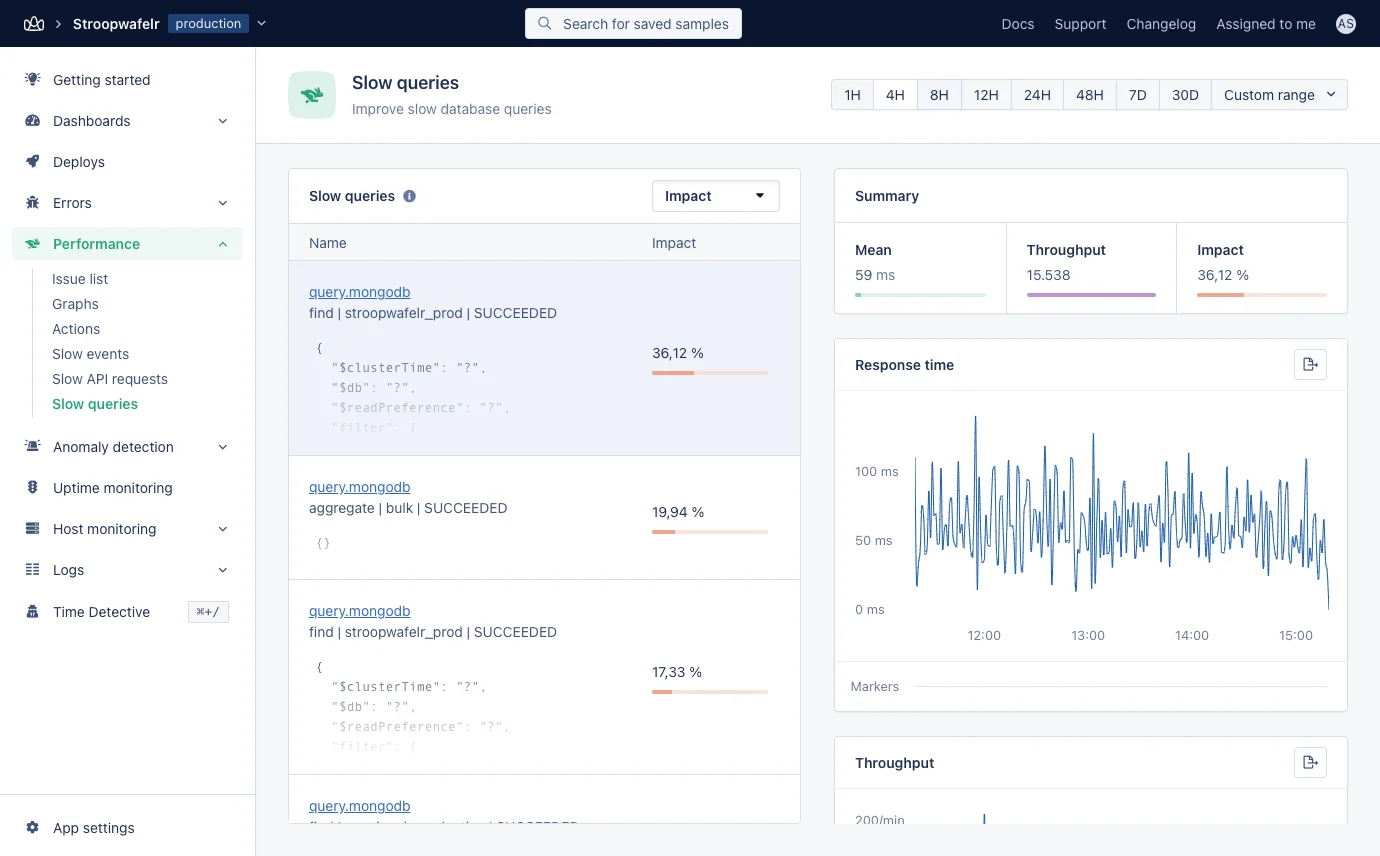Click the Logs list icon
Viewport: 1380px width, 856px height.
click(x=33, y=570)
